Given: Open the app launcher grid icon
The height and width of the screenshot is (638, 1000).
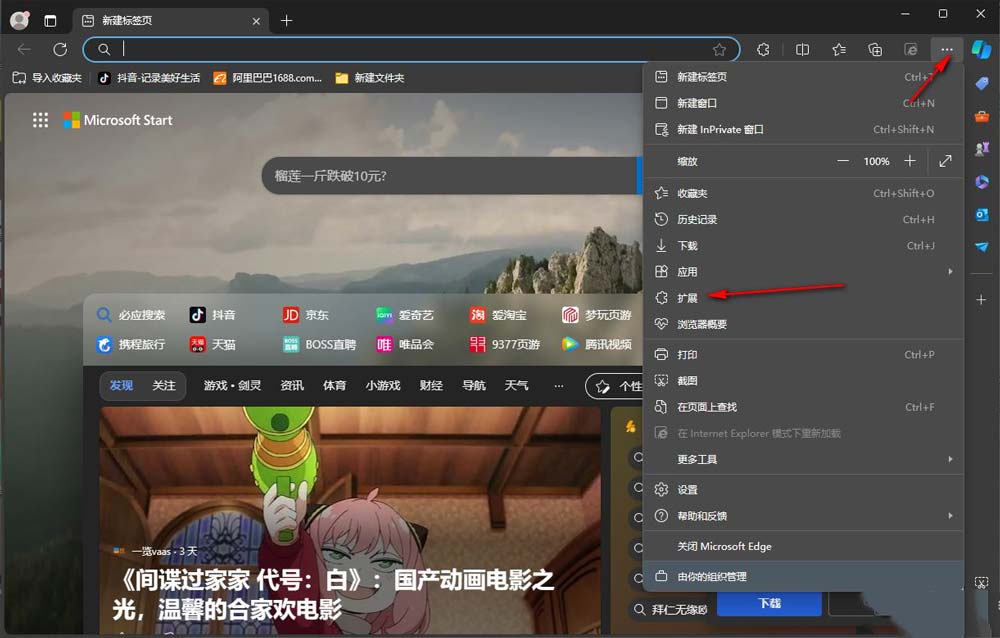Looking at the screenshot, I should tap(40, 120).
